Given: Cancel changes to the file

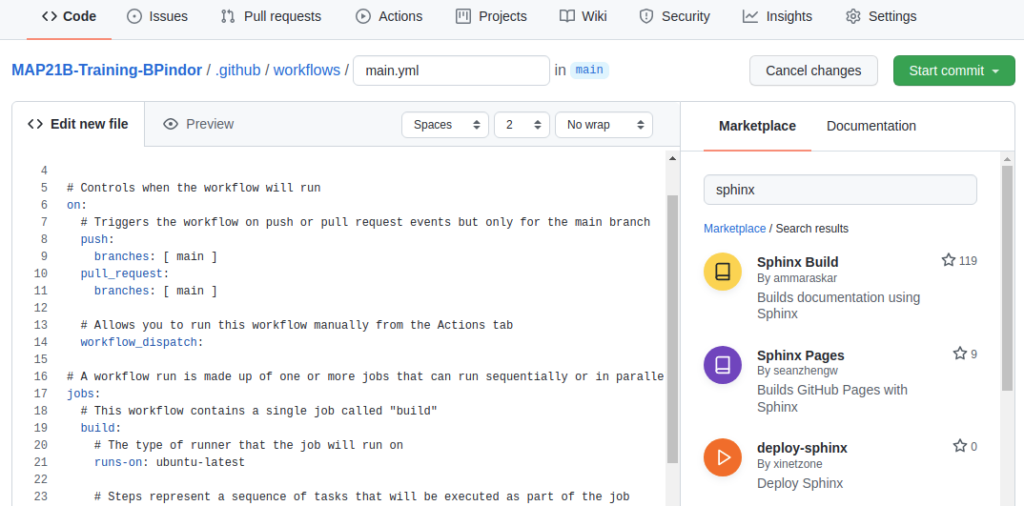Looking at the screenshot, I should pyautogui.click(x=813, y=71).
